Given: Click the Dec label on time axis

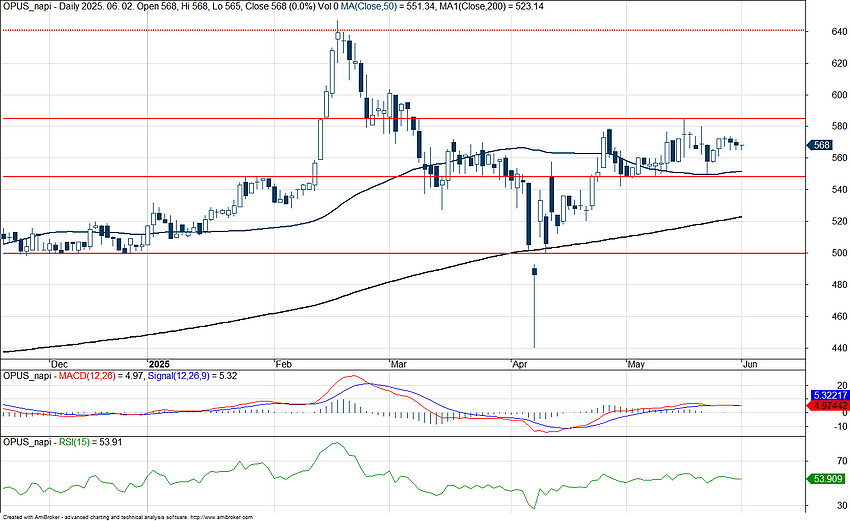Looking at the screenshot, I should click(59, 364).
